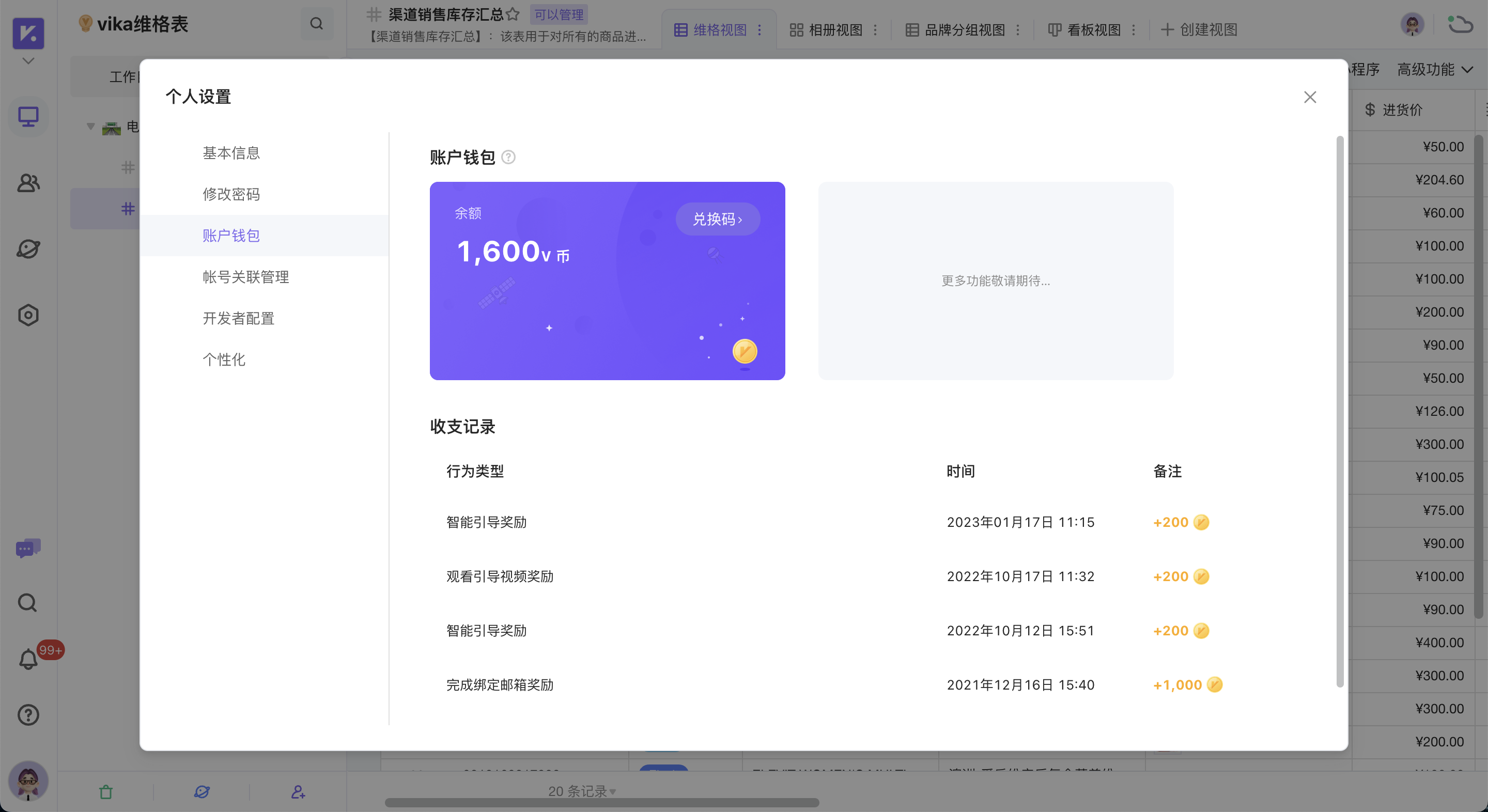The width and height of the screenshot is (1488, 812).
Task: Click the trash bin icon at bottom left
Action: click(x=106, y=792)
